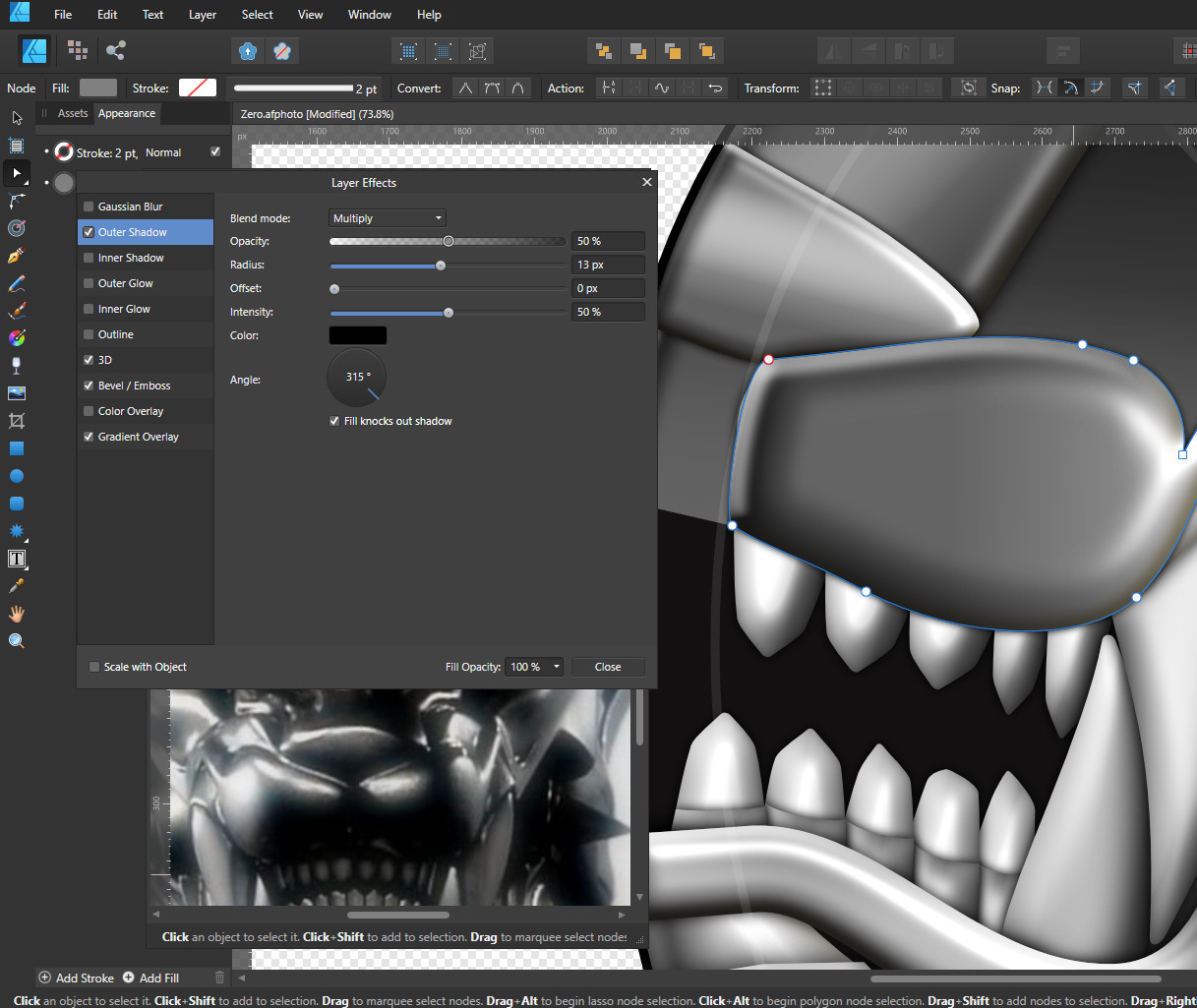Viewport: 1197px width, 1008px height.
Task: Open the Layer menu
Action: [x=202, y=15]
